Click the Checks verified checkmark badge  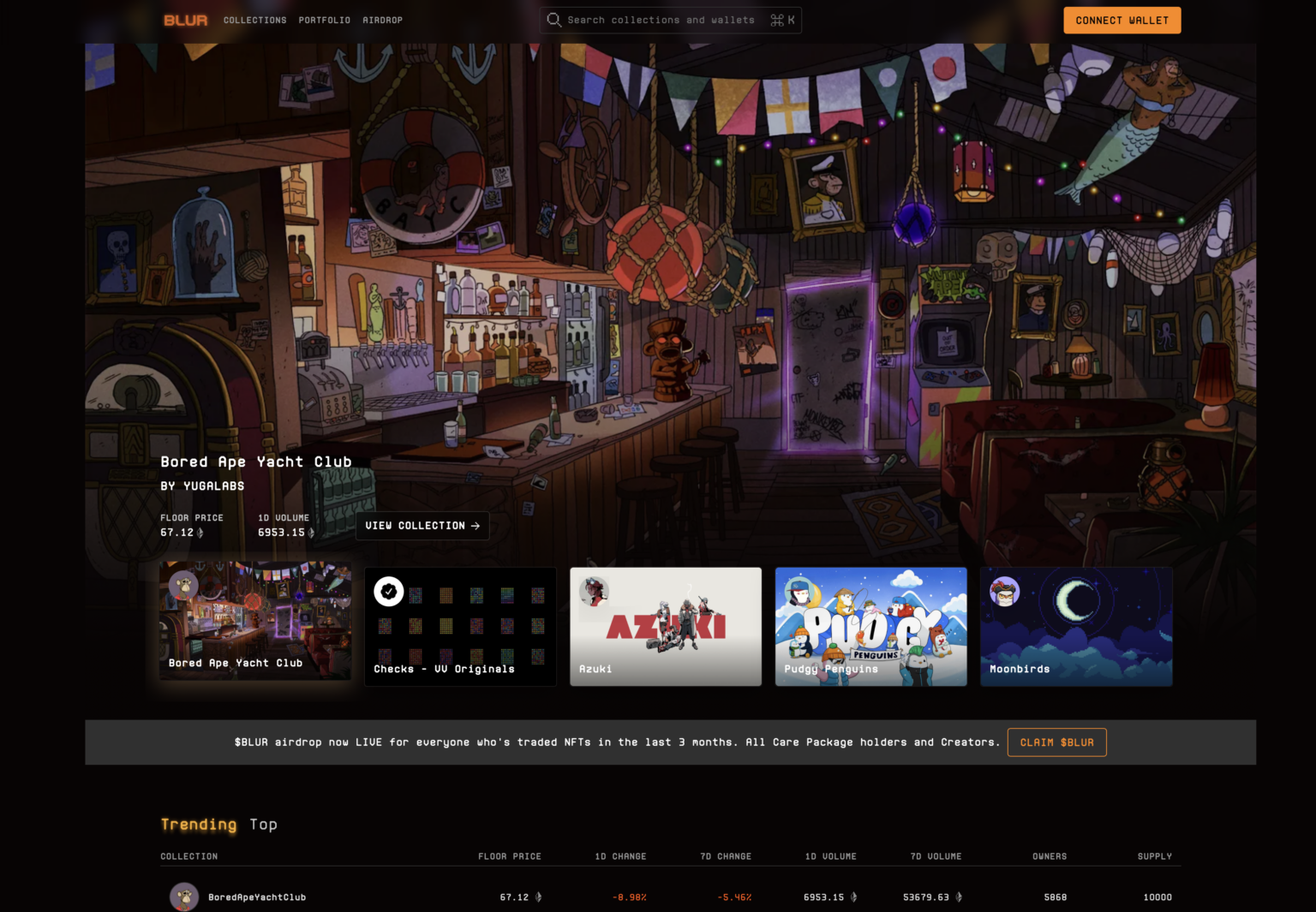pyautogui.click(x=389, y=591)
